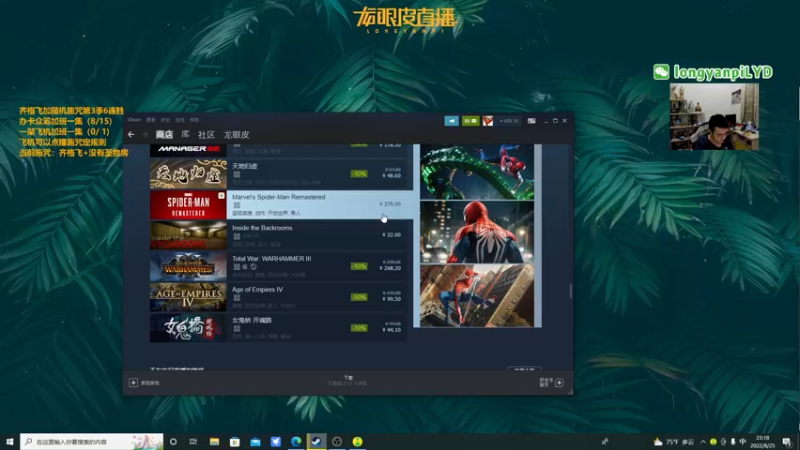Viewport: 800px width, 450px height.
Task: Click the SteamOS platform icon under Warhammer III
Action: pyautogui.click(x=253, y=267)
